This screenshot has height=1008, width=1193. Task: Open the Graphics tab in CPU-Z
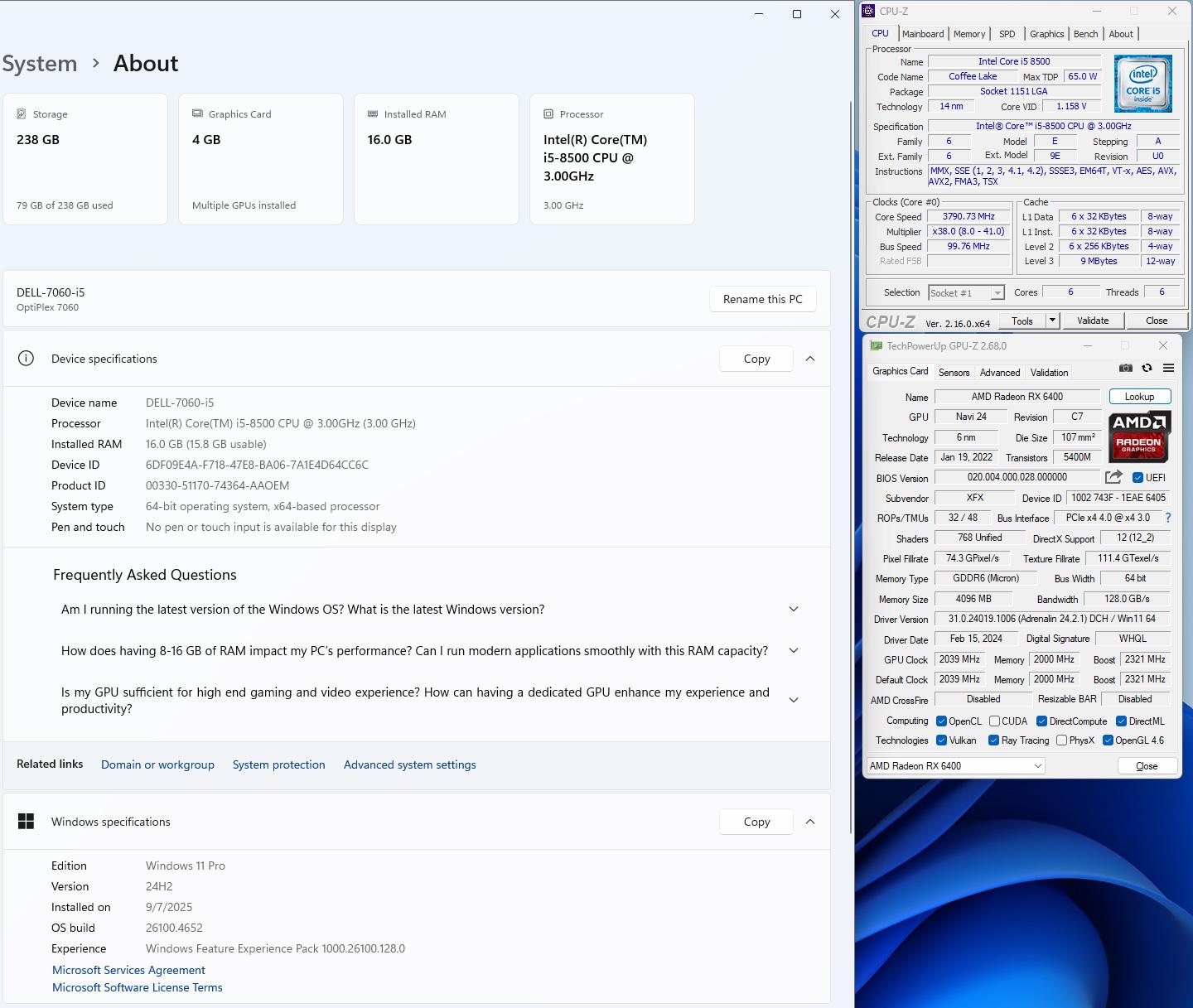(x=1047, y=34)
